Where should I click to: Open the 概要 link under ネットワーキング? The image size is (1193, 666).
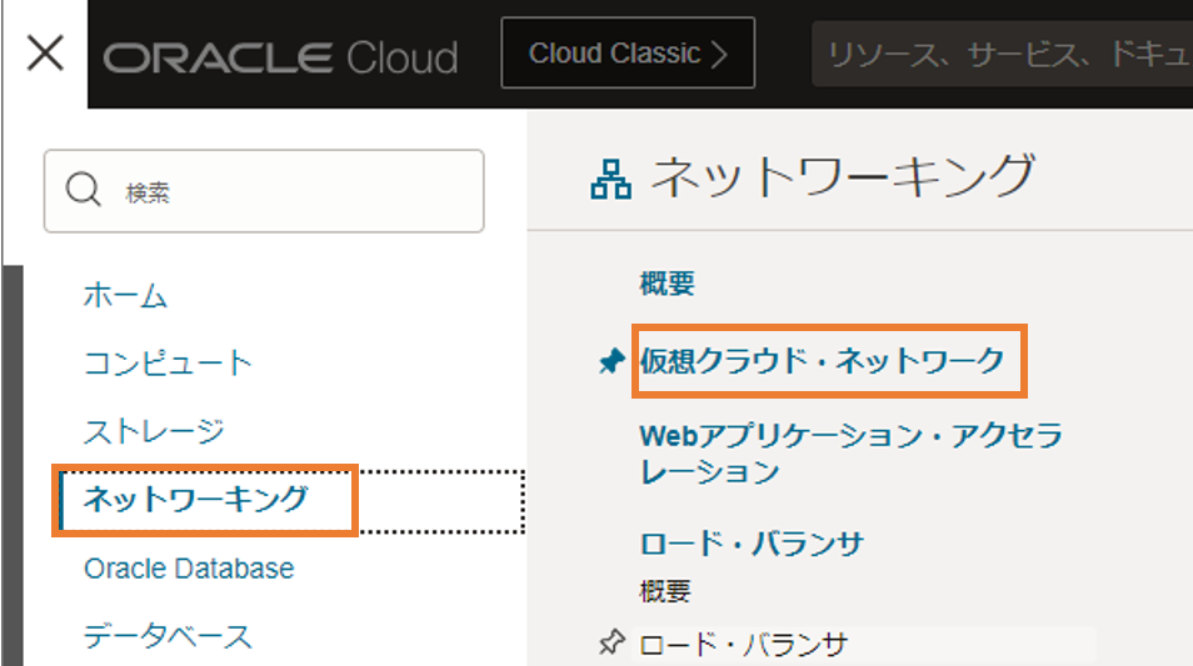(666, 285)
